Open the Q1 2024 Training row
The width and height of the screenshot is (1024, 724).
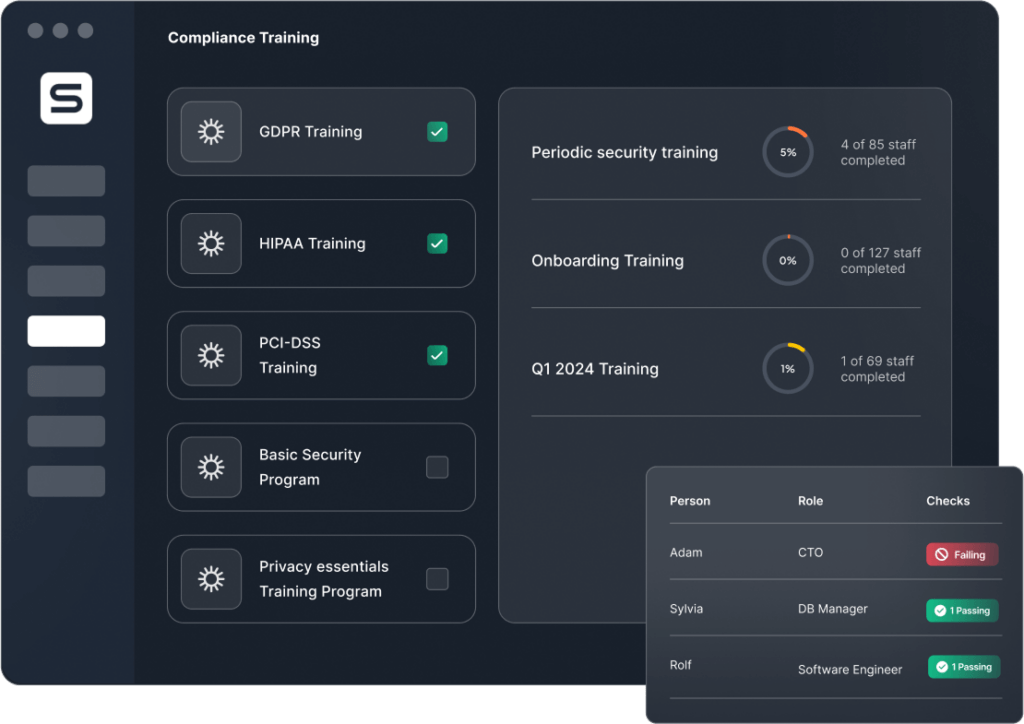[x=726, y=369]
